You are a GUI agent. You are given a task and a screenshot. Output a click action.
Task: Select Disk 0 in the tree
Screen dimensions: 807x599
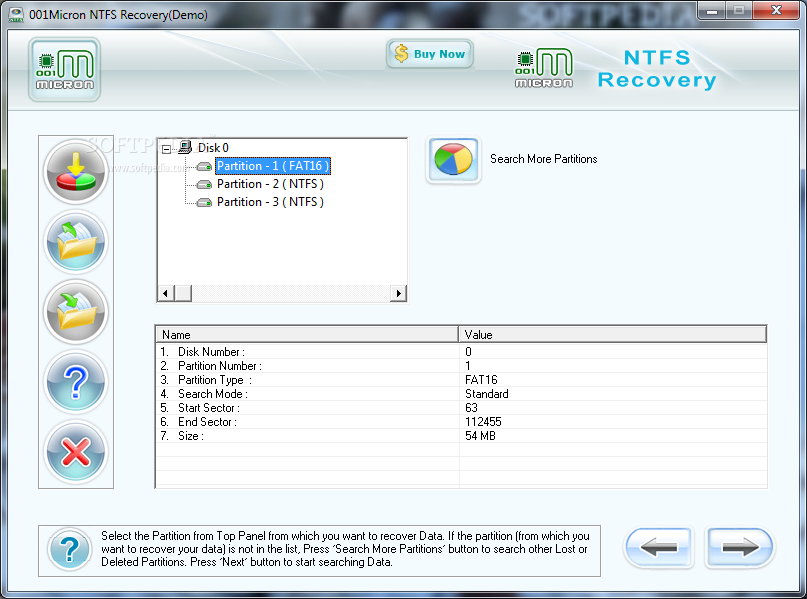(213, 148)
